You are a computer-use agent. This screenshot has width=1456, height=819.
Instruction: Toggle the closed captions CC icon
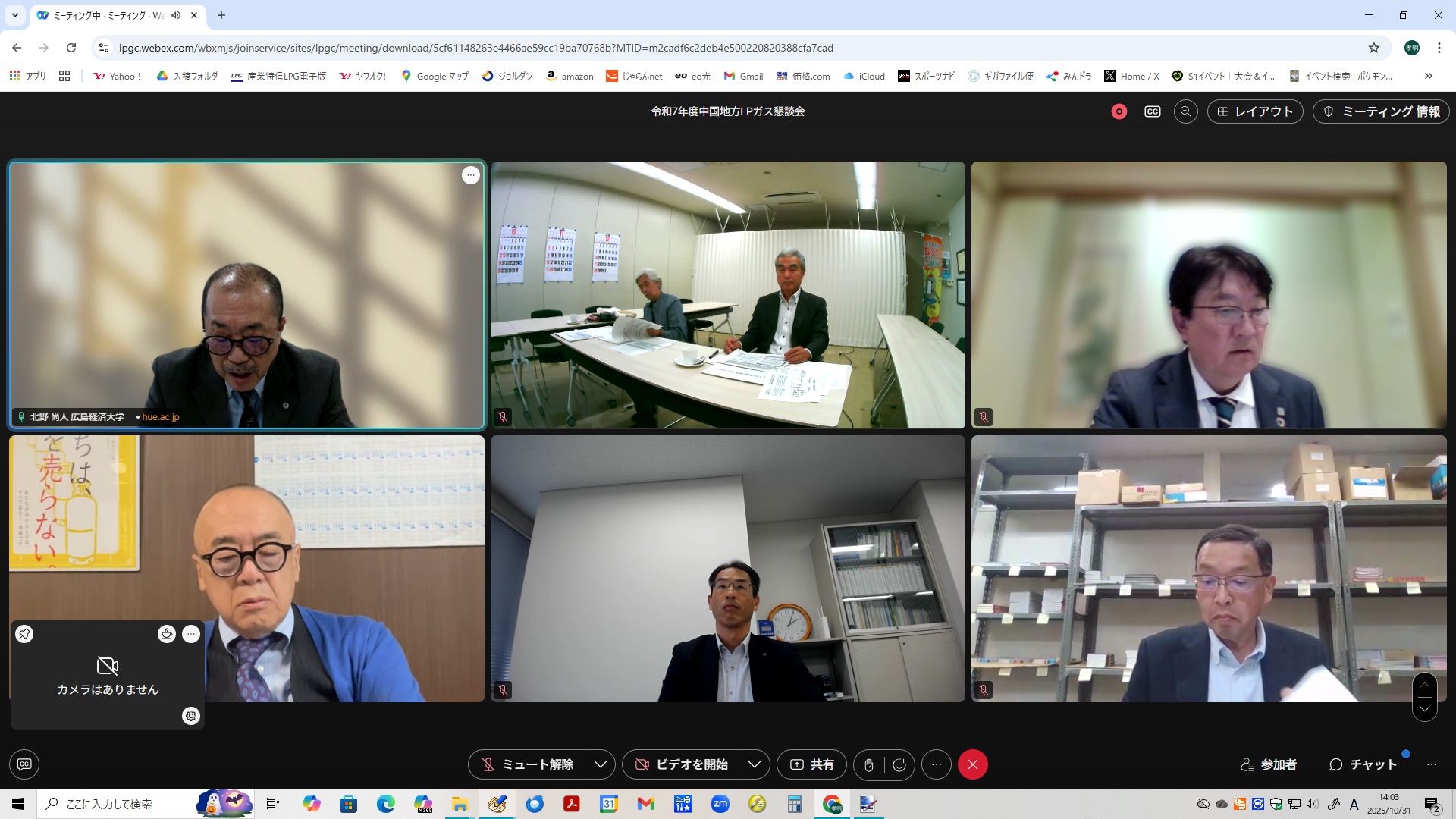[1152, 111]
